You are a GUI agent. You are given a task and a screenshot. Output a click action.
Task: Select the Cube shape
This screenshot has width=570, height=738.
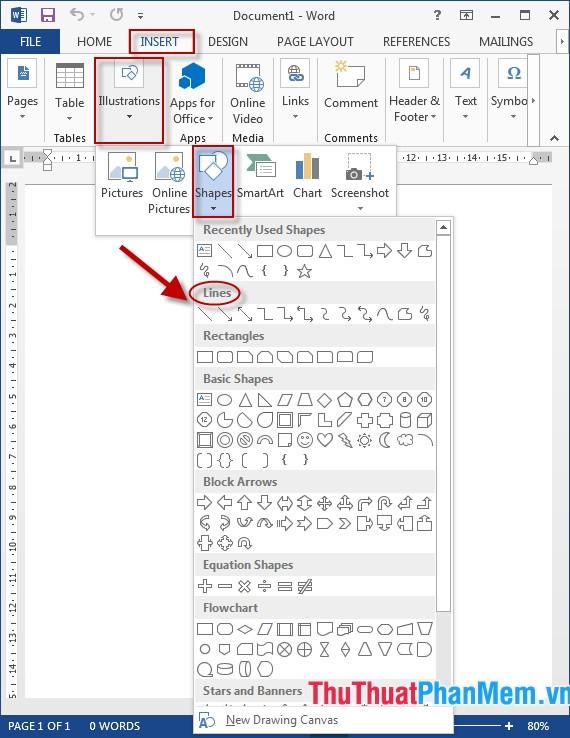point(425,420)
